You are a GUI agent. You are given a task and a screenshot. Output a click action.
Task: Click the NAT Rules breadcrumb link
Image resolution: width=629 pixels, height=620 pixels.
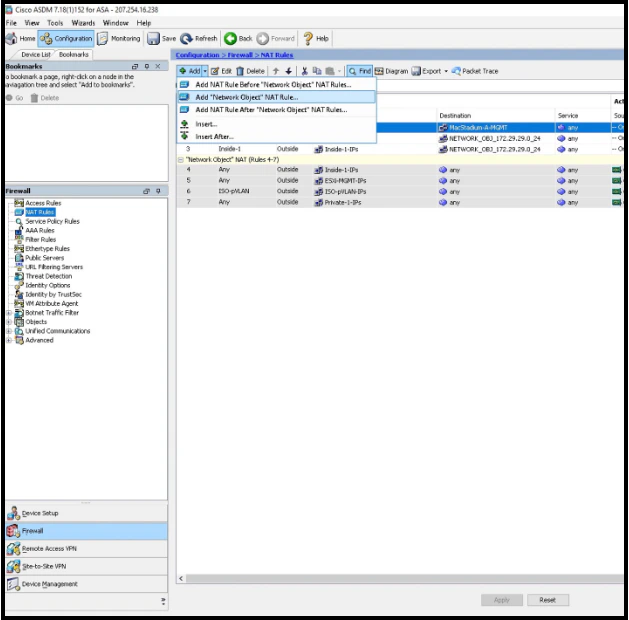277,55
